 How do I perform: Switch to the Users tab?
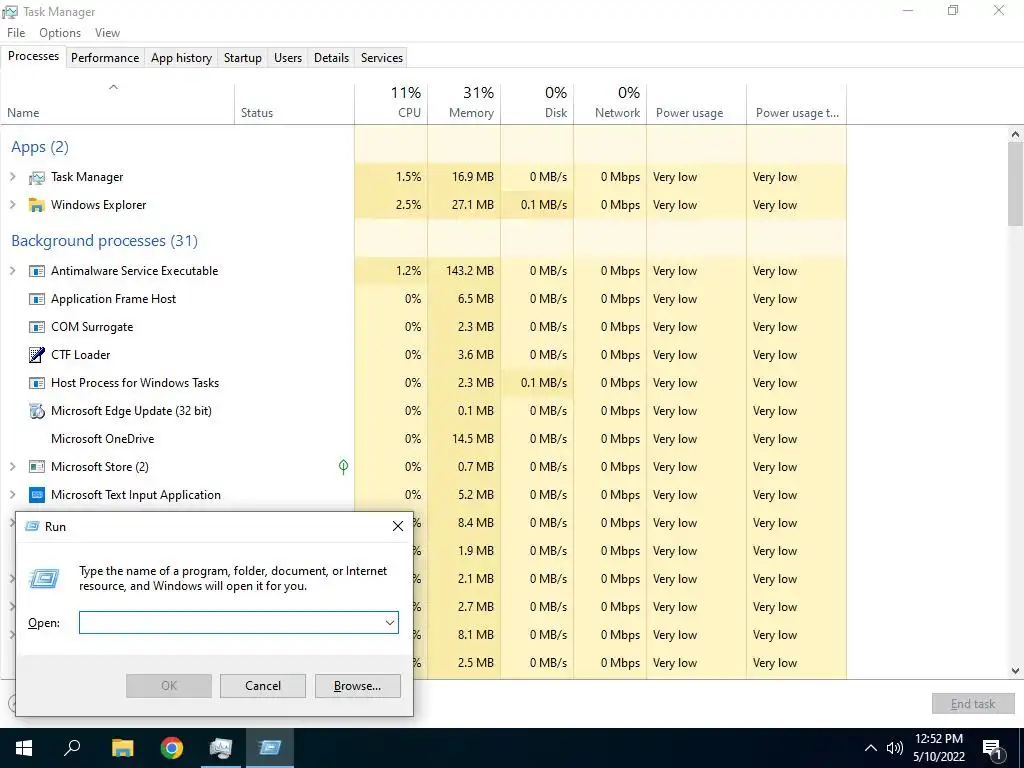point(288,57)
